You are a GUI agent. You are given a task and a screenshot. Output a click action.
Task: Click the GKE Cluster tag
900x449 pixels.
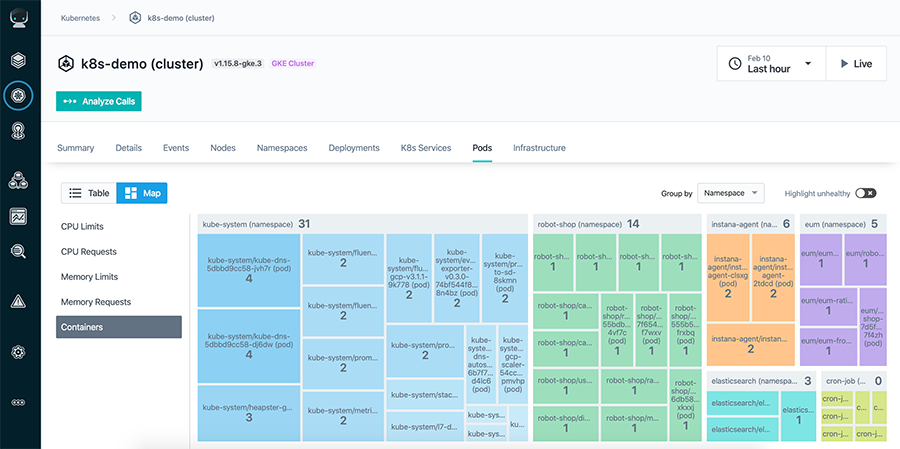click(x=293, y=64)
